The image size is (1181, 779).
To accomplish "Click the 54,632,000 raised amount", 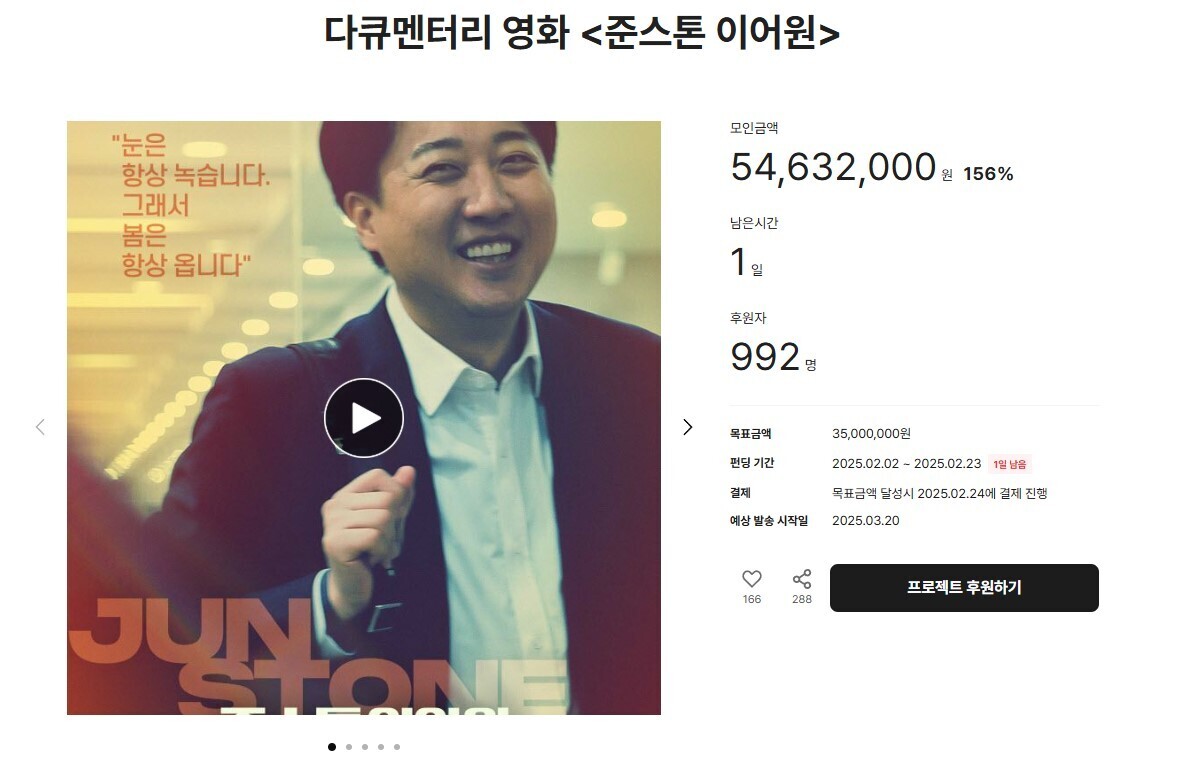I will (x=833, y=167).
